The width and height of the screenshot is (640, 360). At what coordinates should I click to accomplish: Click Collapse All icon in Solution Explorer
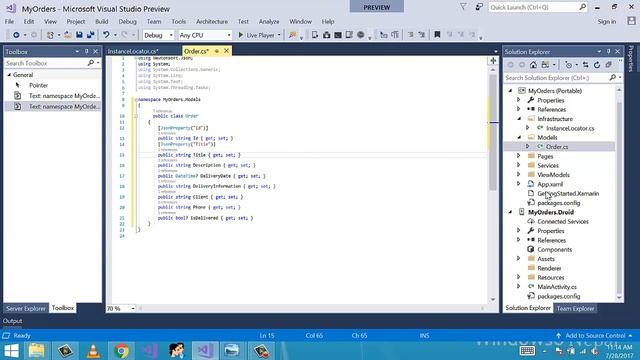(608, 65)
